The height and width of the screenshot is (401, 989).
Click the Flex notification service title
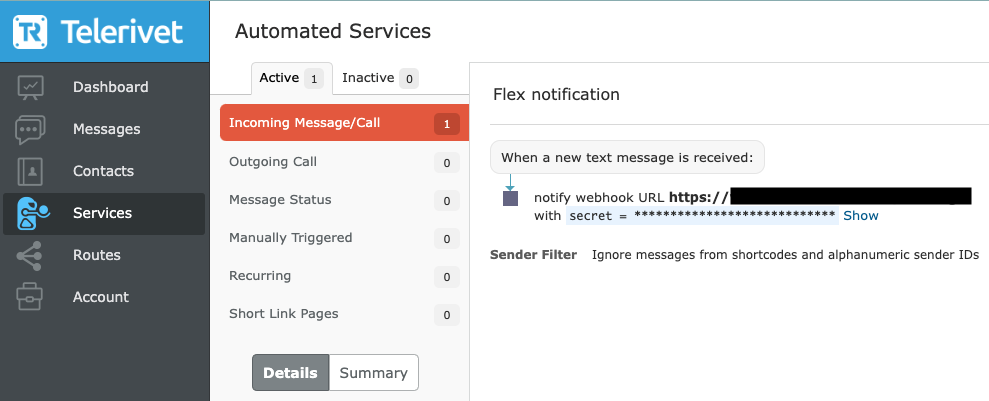[x=556, y=95]
